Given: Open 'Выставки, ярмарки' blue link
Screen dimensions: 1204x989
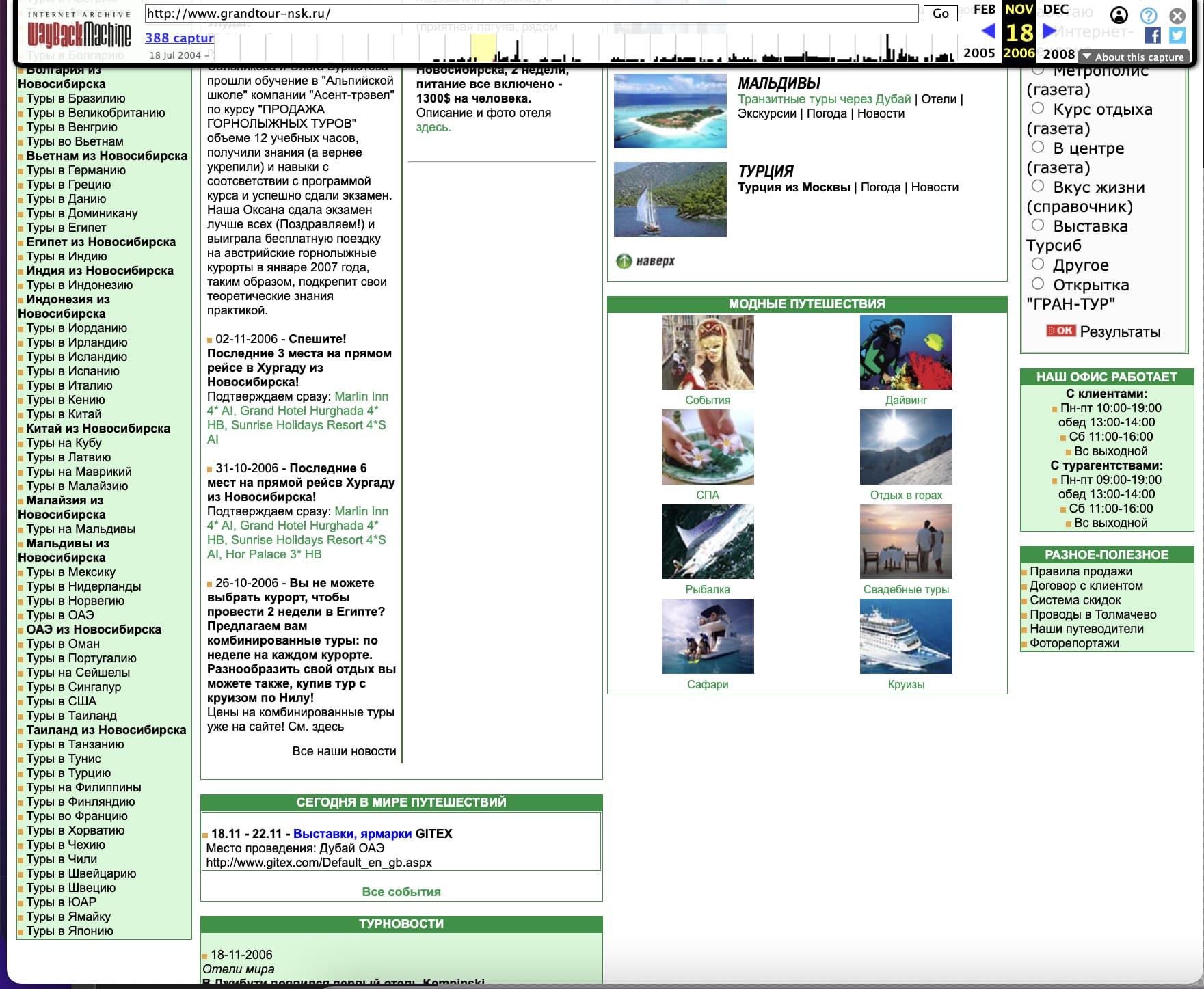Looking at the screenshot, I should point(353,834).
